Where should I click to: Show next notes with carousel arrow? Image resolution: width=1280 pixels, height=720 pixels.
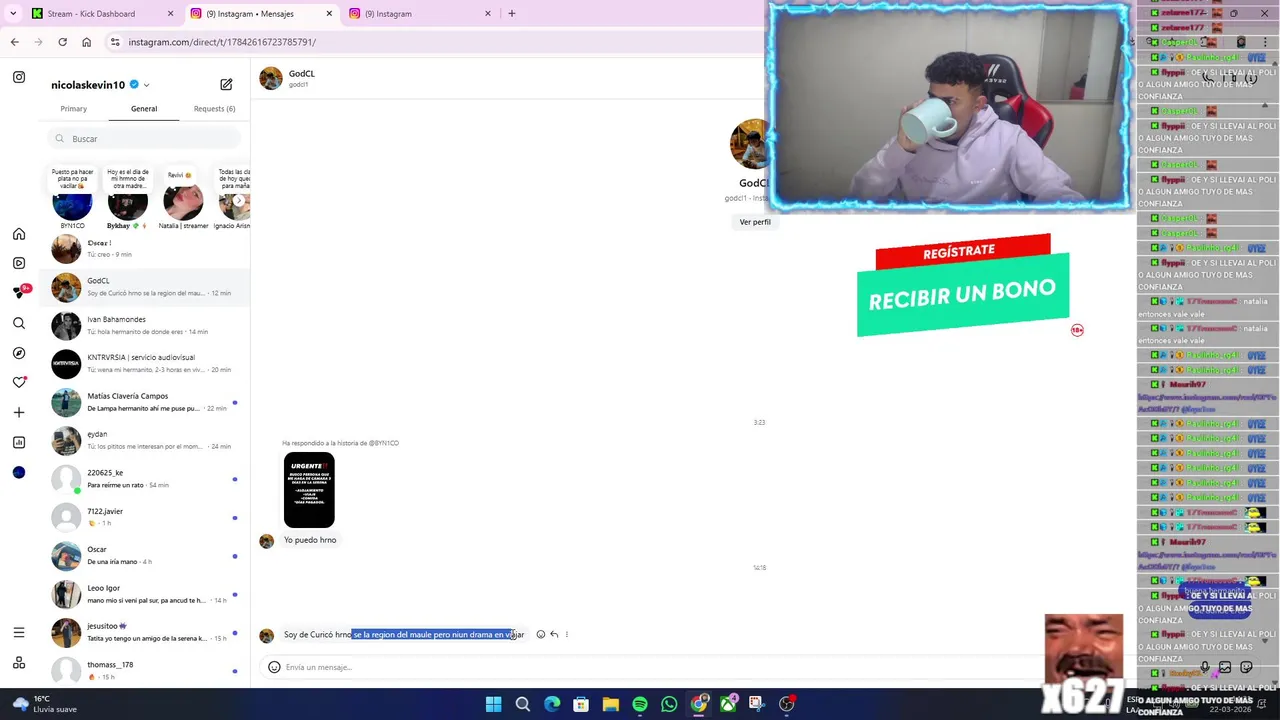coord(238,201)
